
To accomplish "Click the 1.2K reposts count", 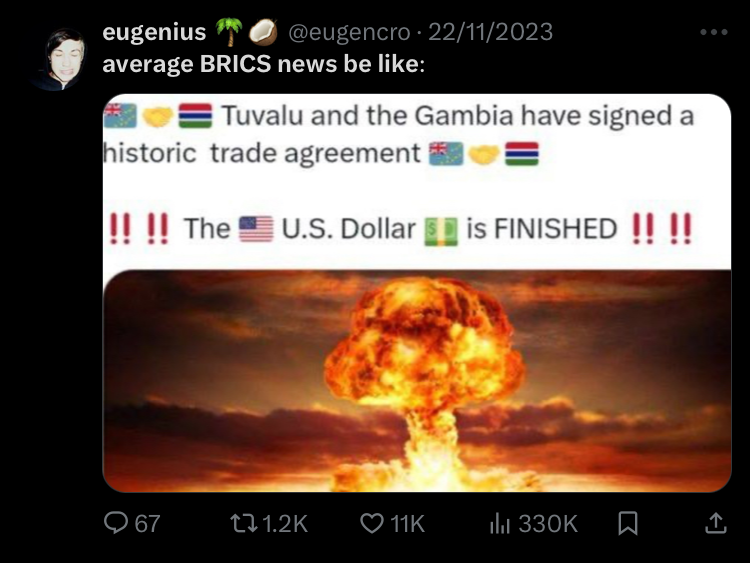I will (x=285, y=523).
